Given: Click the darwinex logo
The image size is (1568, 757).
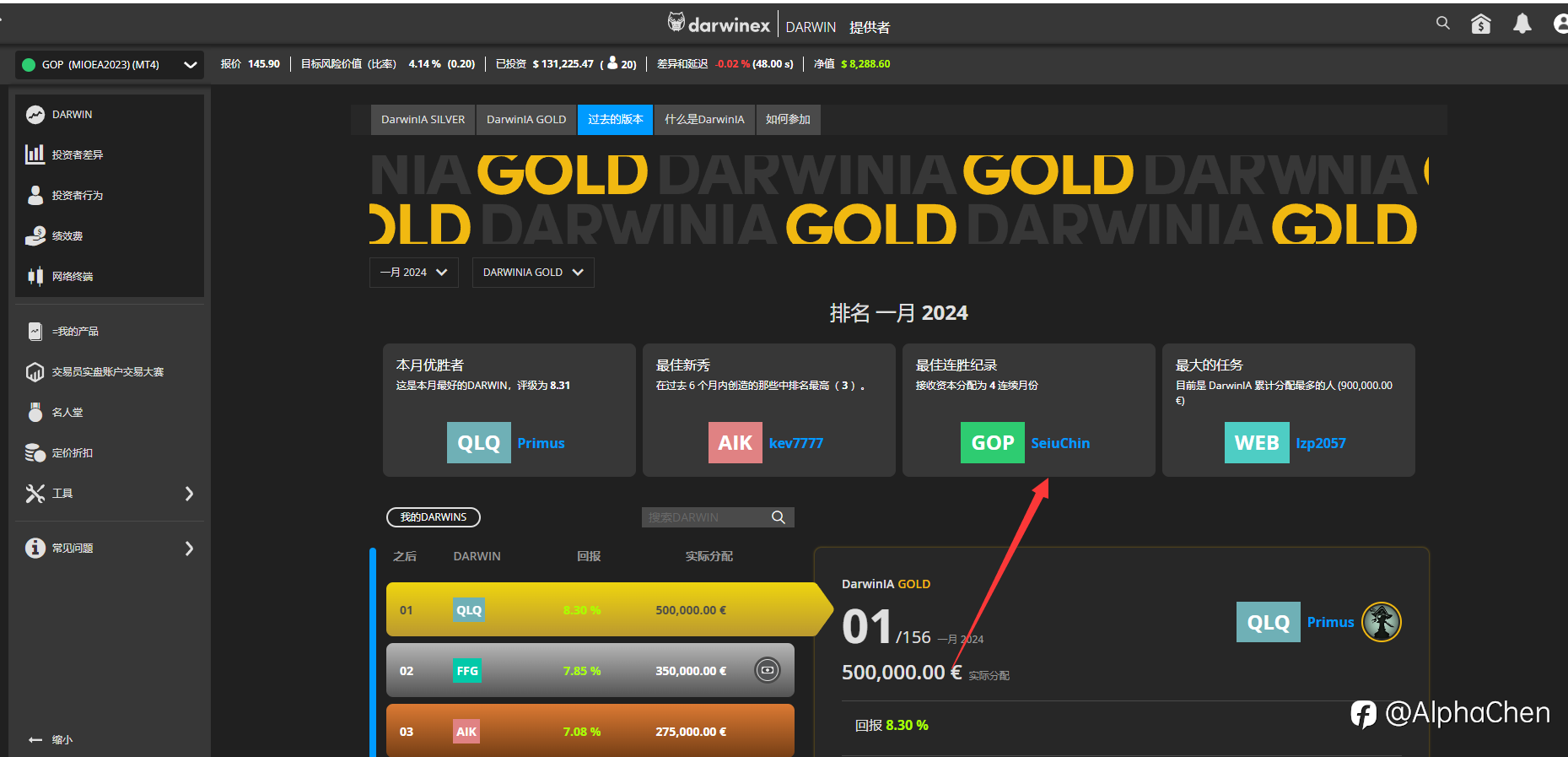Looking at the screenshot, I should coord(719,24).
